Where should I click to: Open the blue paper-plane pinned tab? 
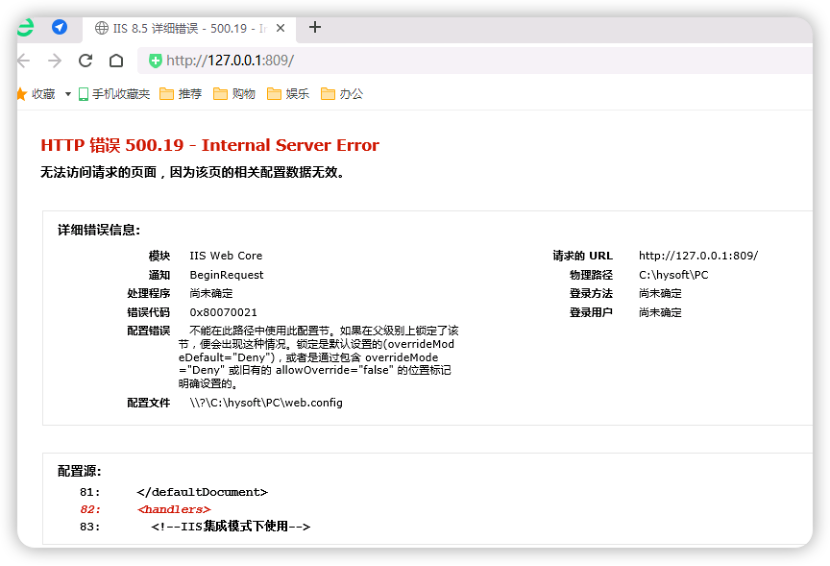tap(59, 27)
